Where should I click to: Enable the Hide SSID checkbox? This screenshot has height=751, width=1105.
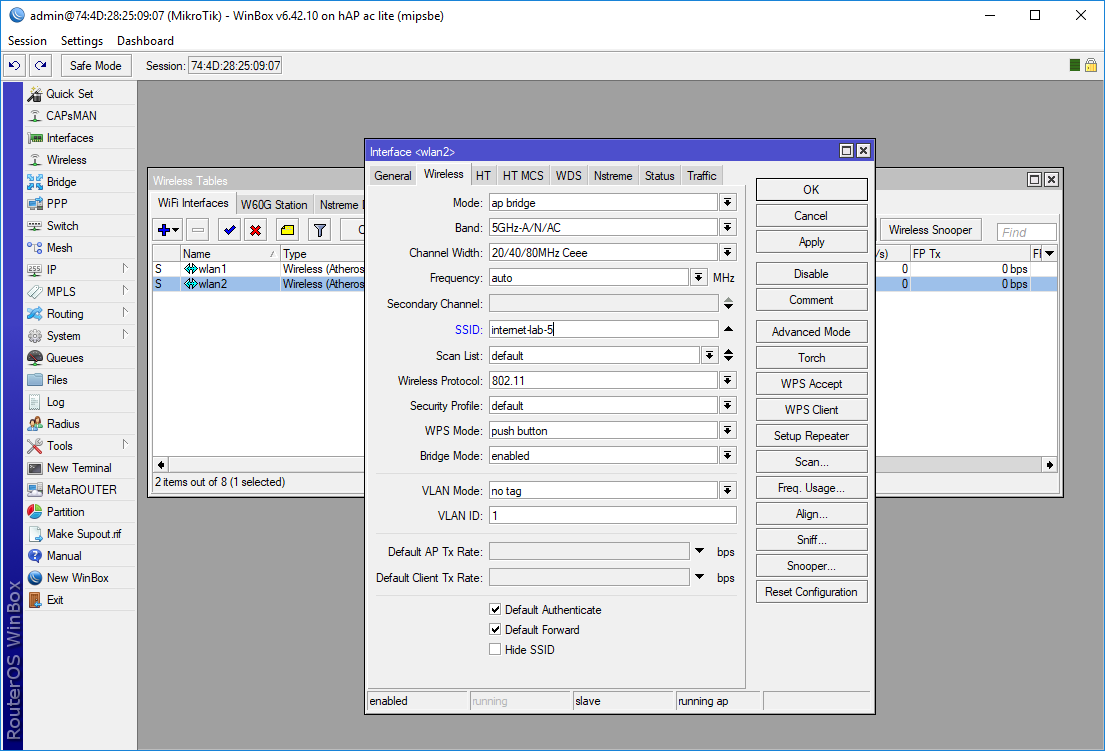coord(495,649)
